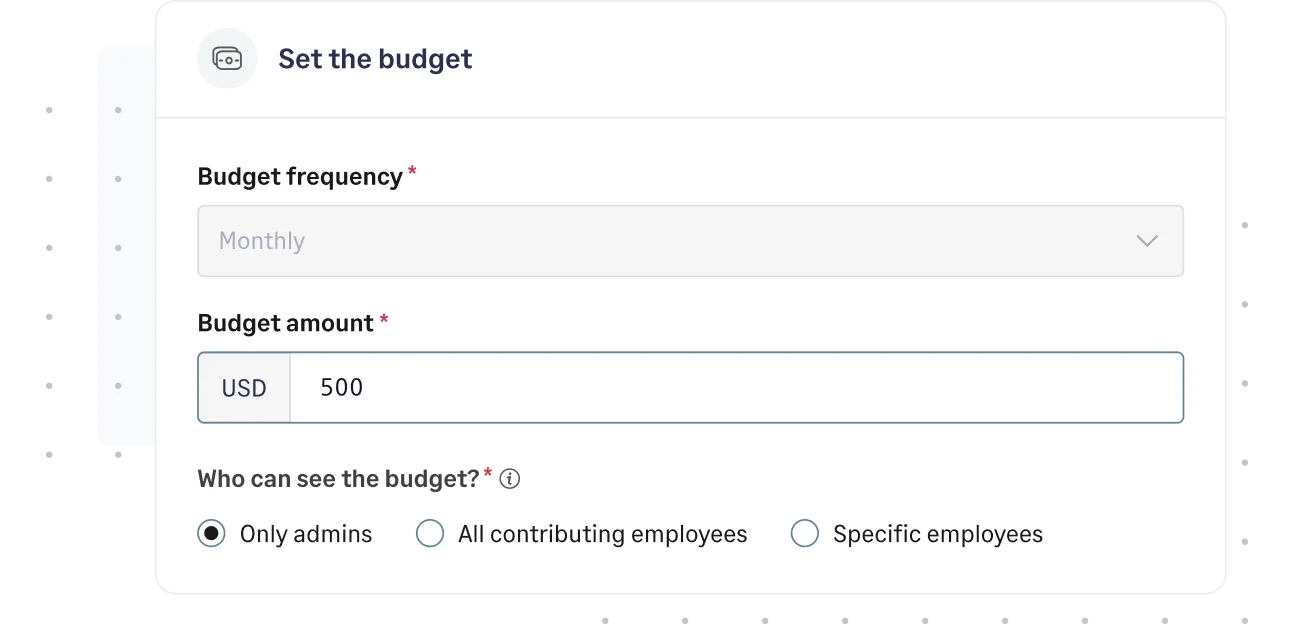Viewport: 1296px width, 625px height.
Task: Select the Only admins radio button
Action: [x=210, y=533]
